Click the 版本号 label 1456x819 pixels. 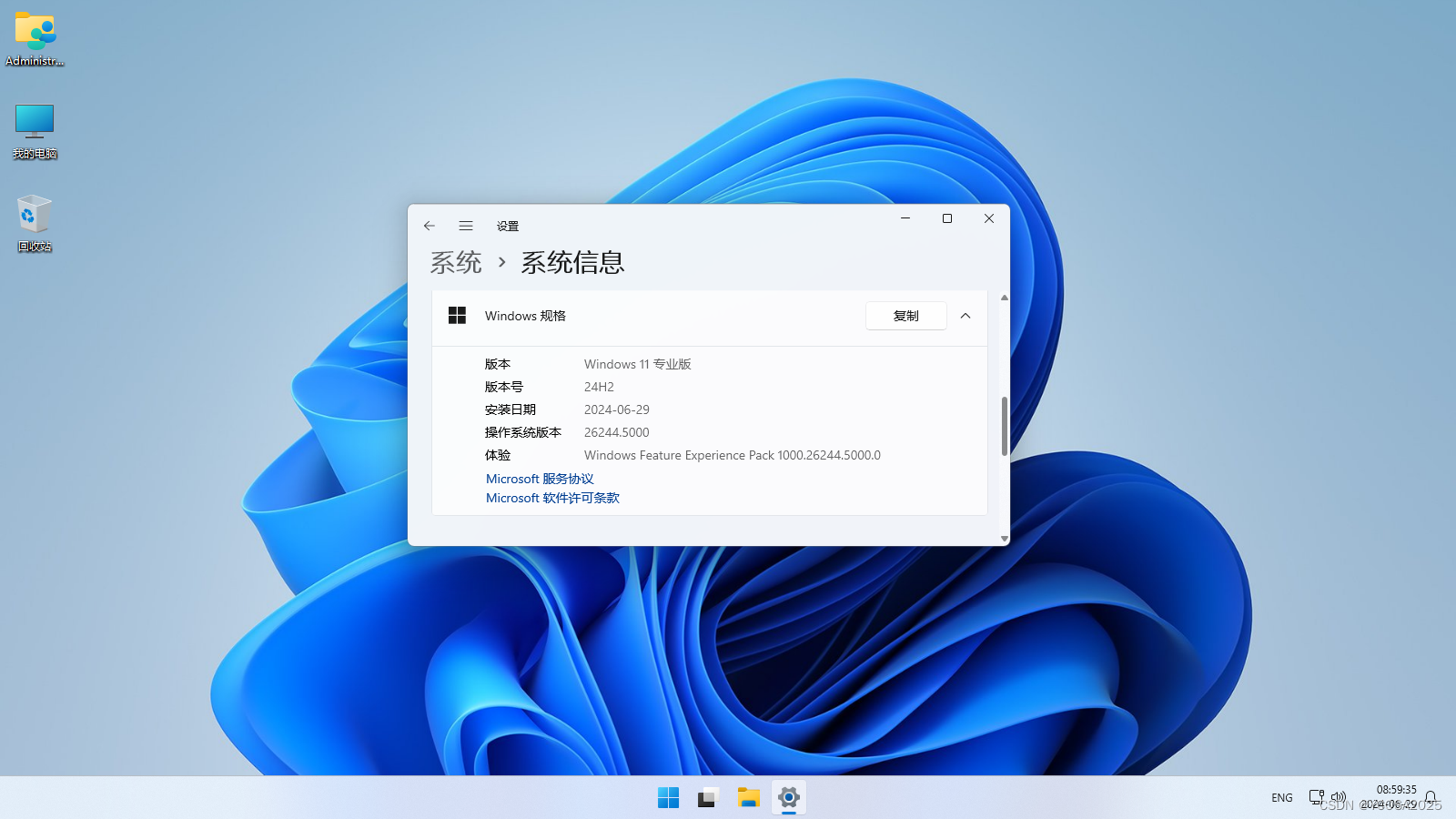coord(504,387)
